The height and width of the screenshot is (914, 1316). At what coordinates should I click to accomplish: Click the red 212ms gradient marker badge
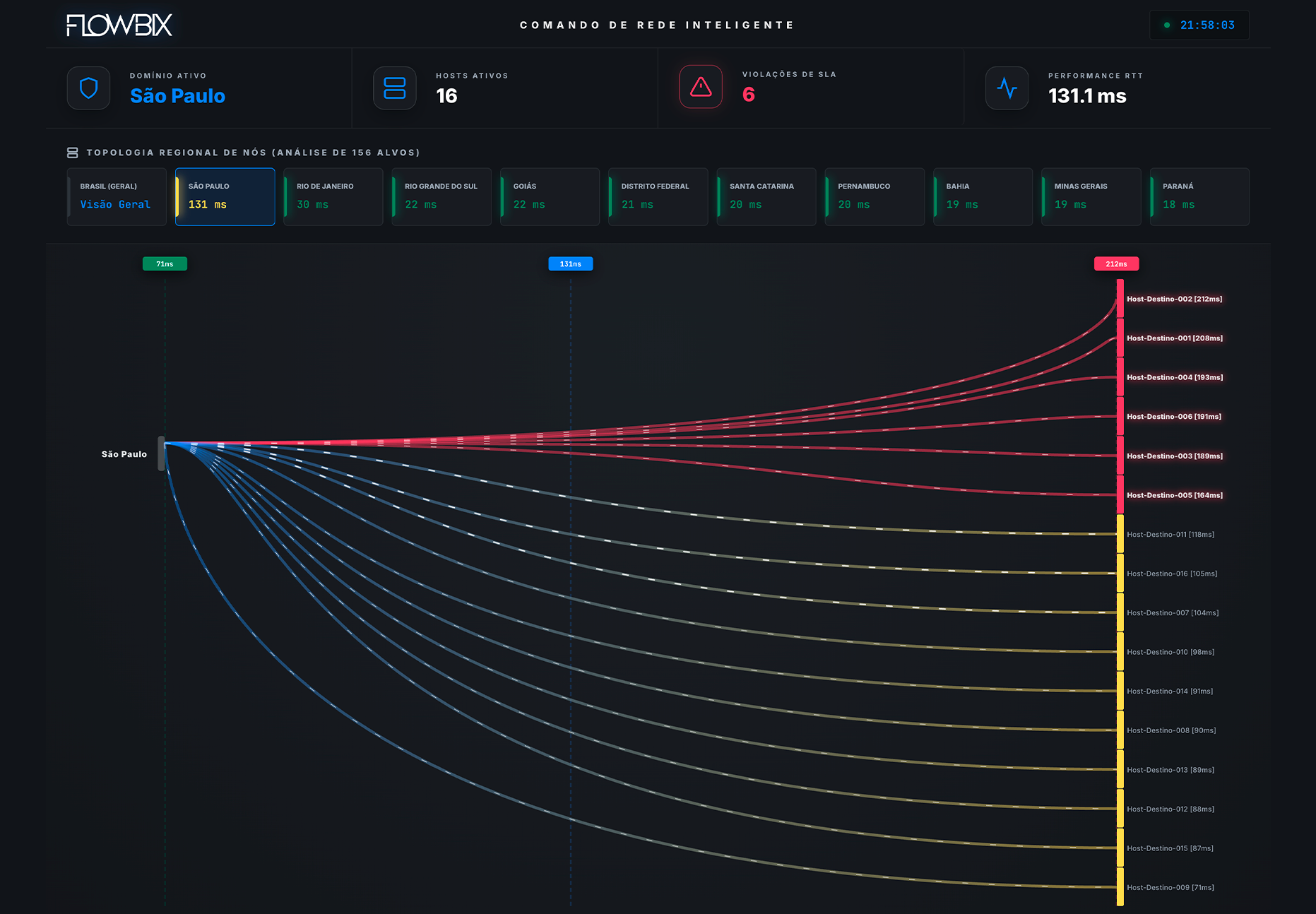[1116, 263]
